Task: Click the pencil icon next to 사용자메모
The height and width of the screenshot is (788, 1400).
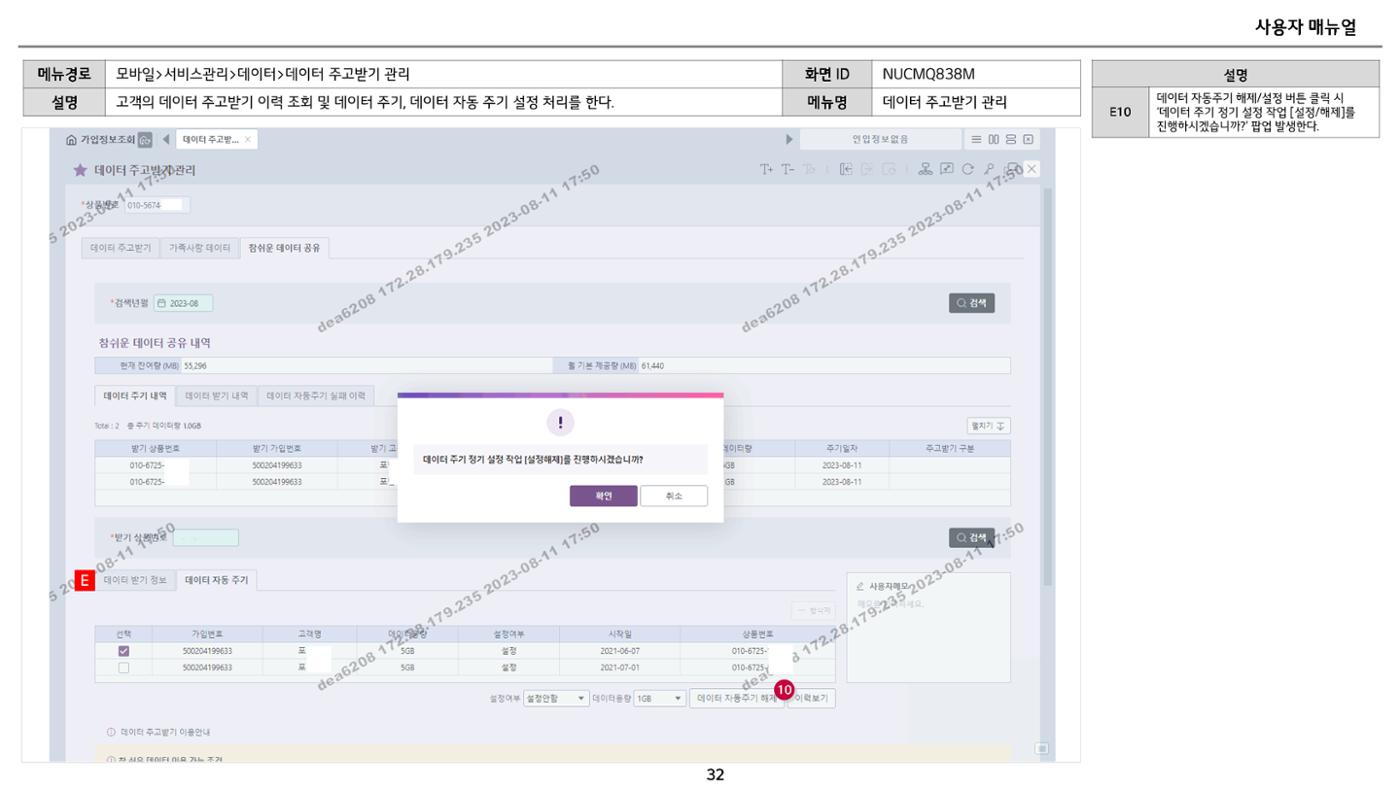Action: [x=861, y=585]
